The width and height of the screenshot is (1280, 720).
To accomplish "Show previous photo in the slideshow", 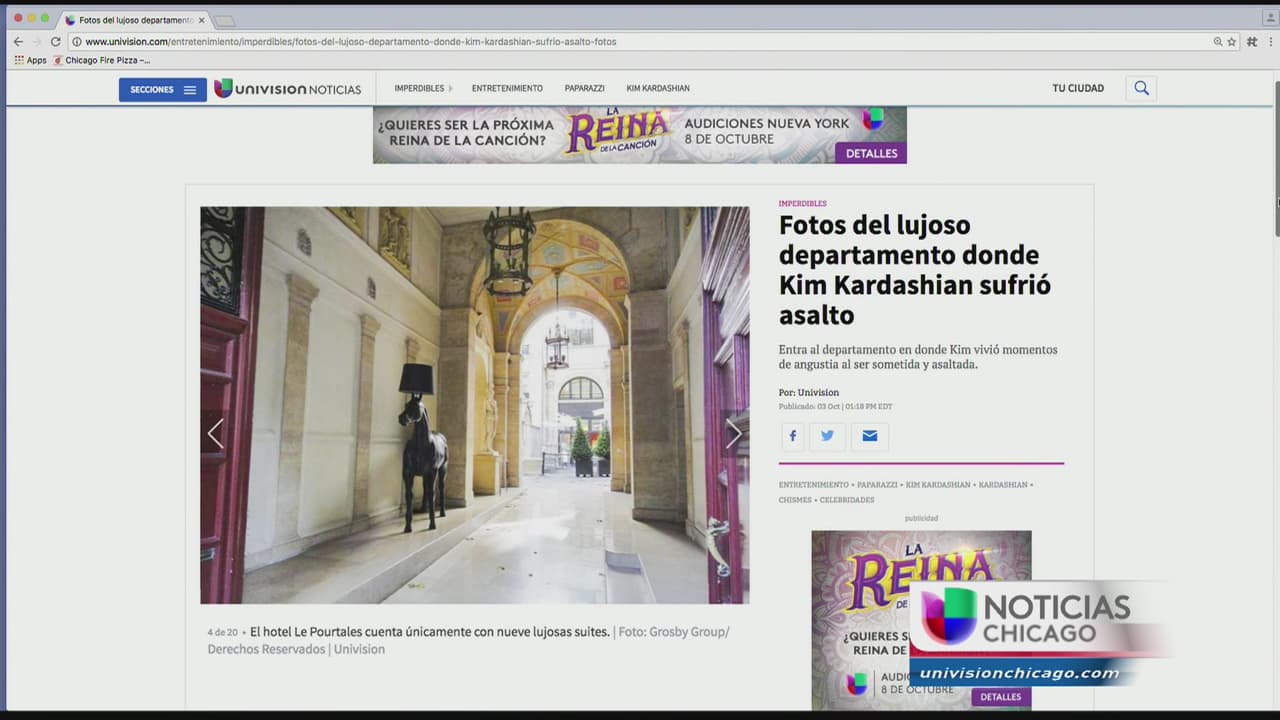I will point(215,433).
